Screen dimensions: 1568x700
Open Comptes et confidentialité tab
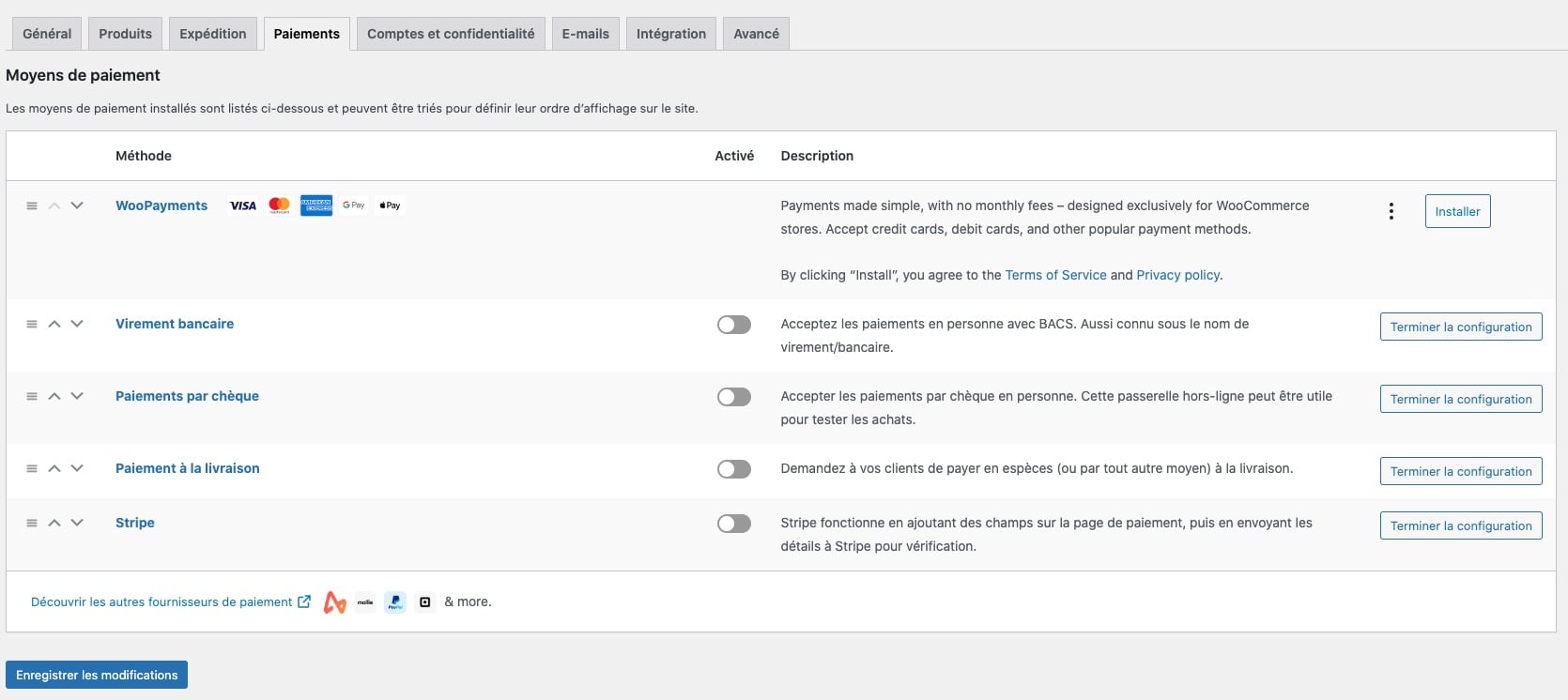pos(451,34)
